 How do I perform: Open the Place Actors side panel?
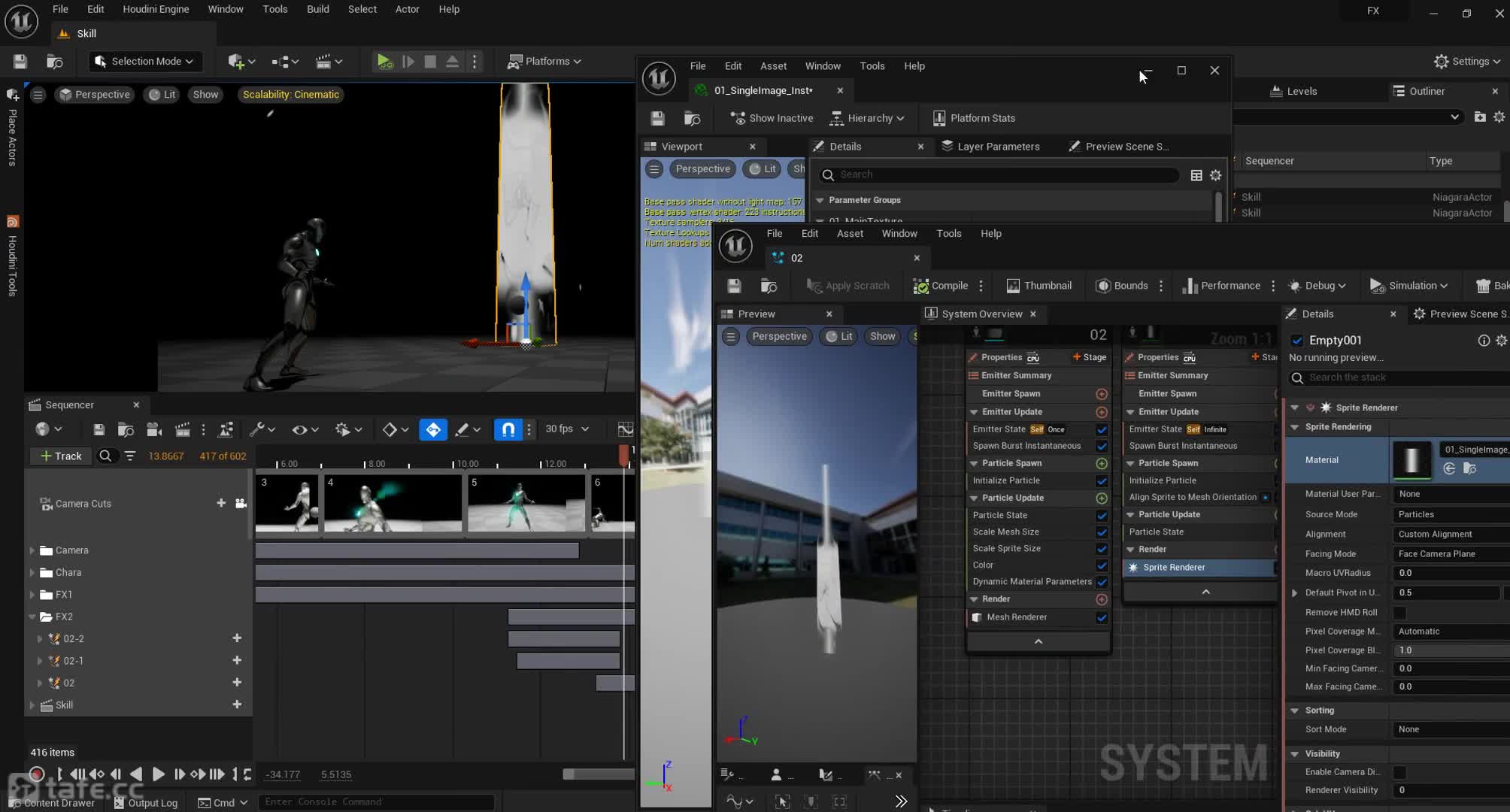click(12, 128)
